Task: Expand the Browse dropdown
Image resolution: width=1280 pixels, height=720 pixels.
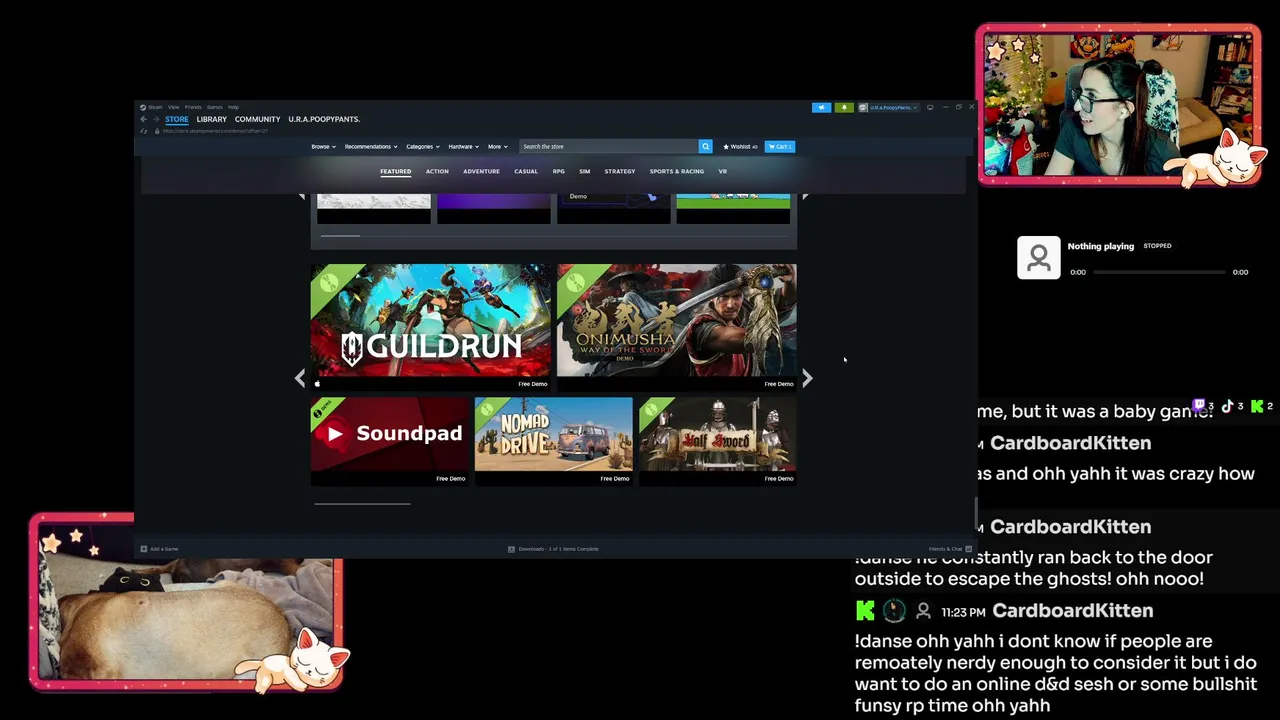Action: (323, 147)
